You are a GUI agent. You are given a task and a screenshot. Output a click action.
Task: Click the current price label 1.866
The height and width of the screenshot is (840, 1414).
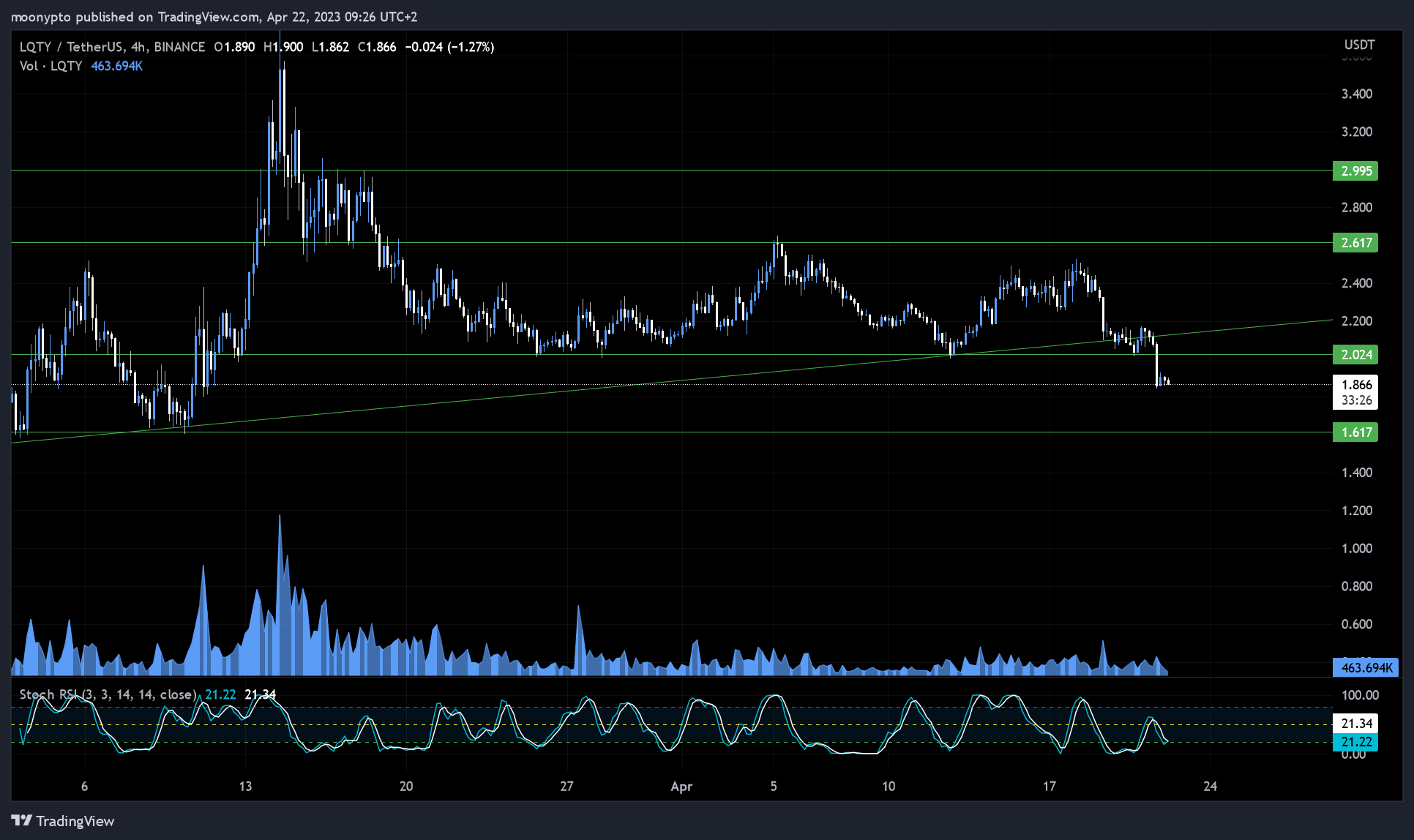(x=1356, y=385)
